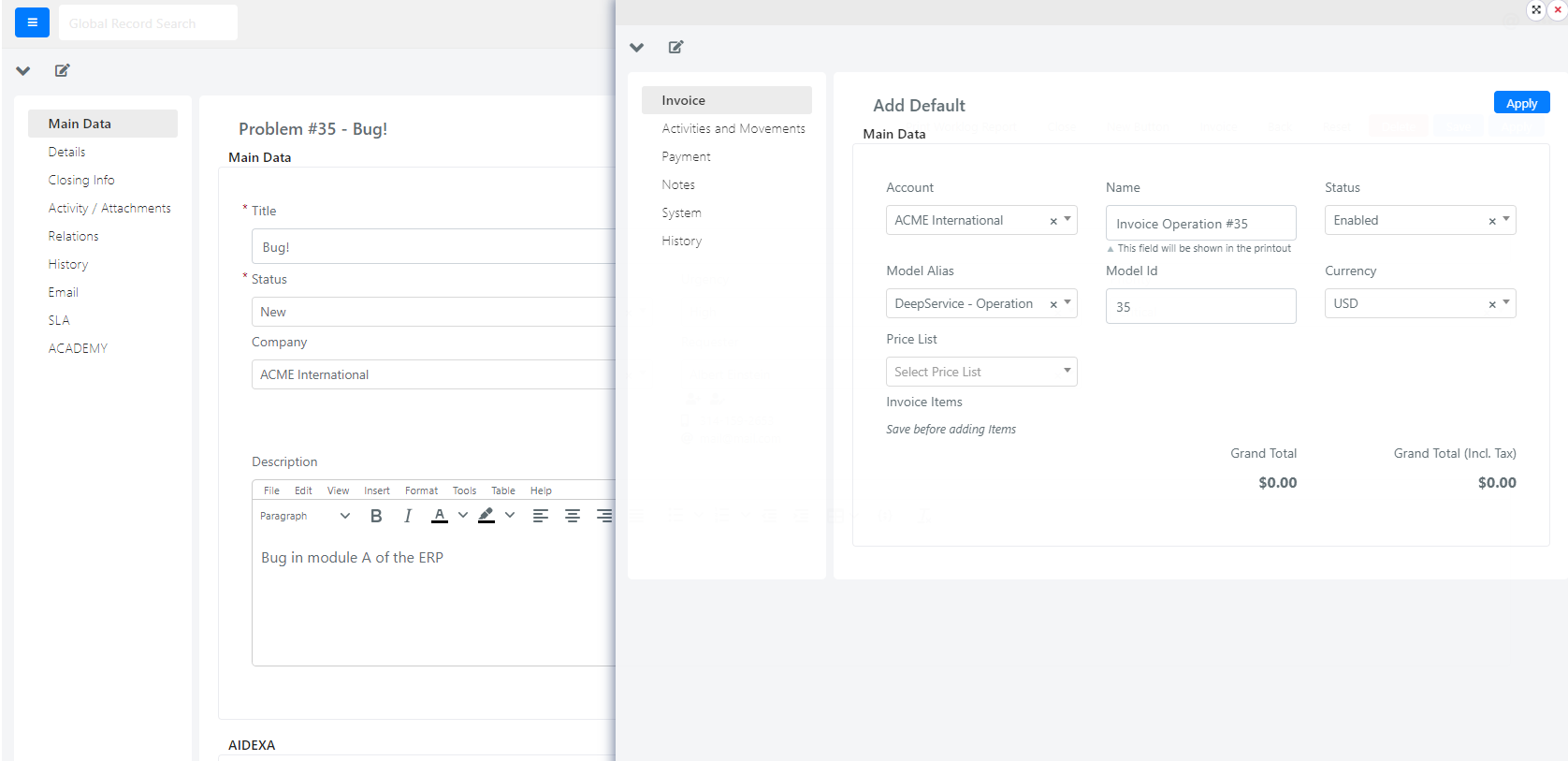Image resolution: width=1568 pixels, height=761 pixels.
Task: Expand the invoice panel to fullscreen
Action: (1536, 9)
